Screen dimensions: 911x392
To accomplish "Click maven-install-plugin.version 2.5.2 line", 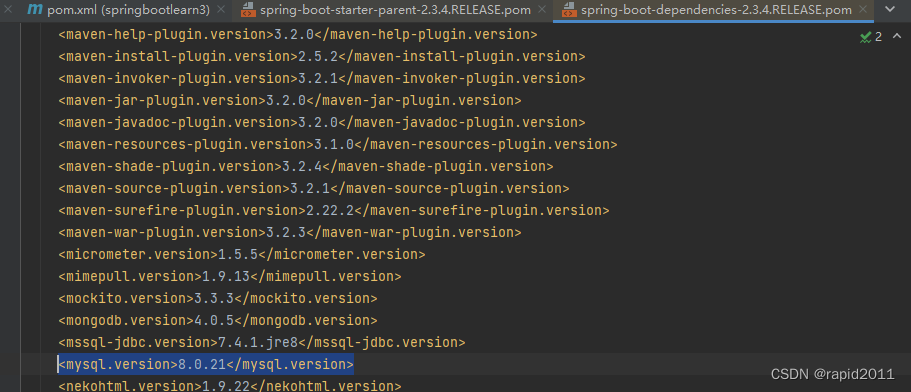I will point(321,57).
